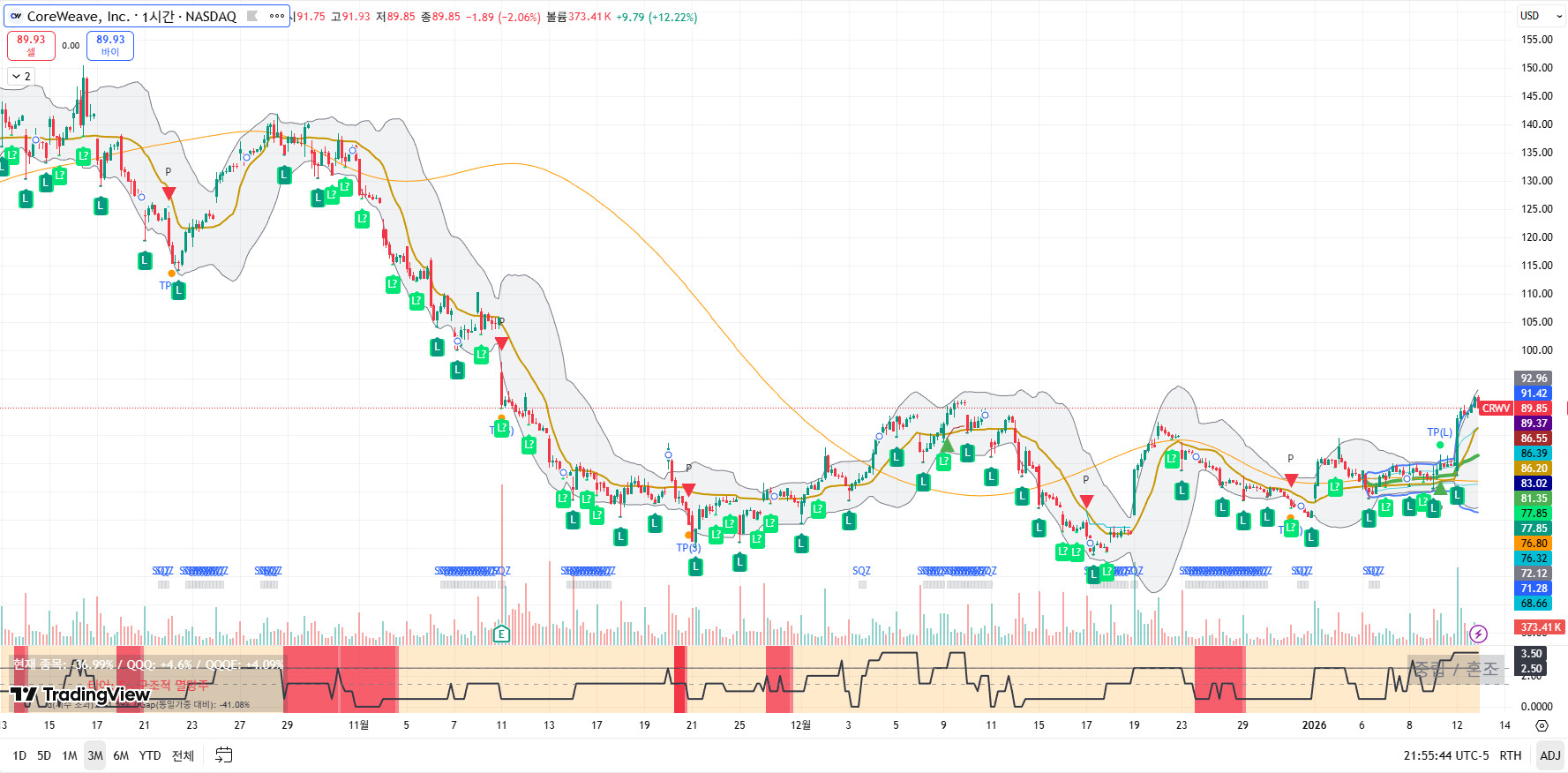This screenshot has width=1568, height=773.
Task: Open the USD currency dropdown
Action: (x=1542, y=16)
